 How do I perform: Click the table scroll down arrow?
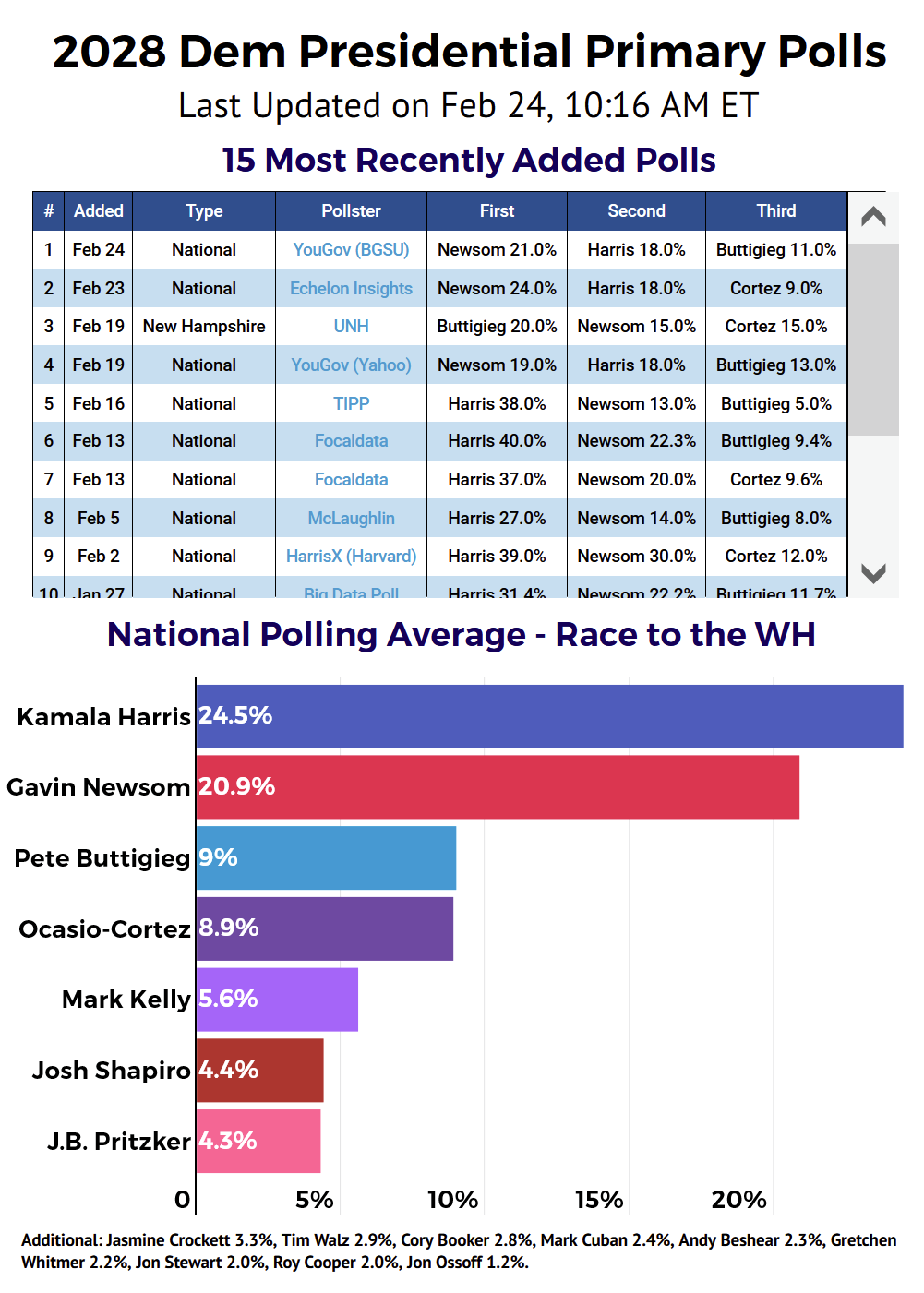(x=872, y=573)
